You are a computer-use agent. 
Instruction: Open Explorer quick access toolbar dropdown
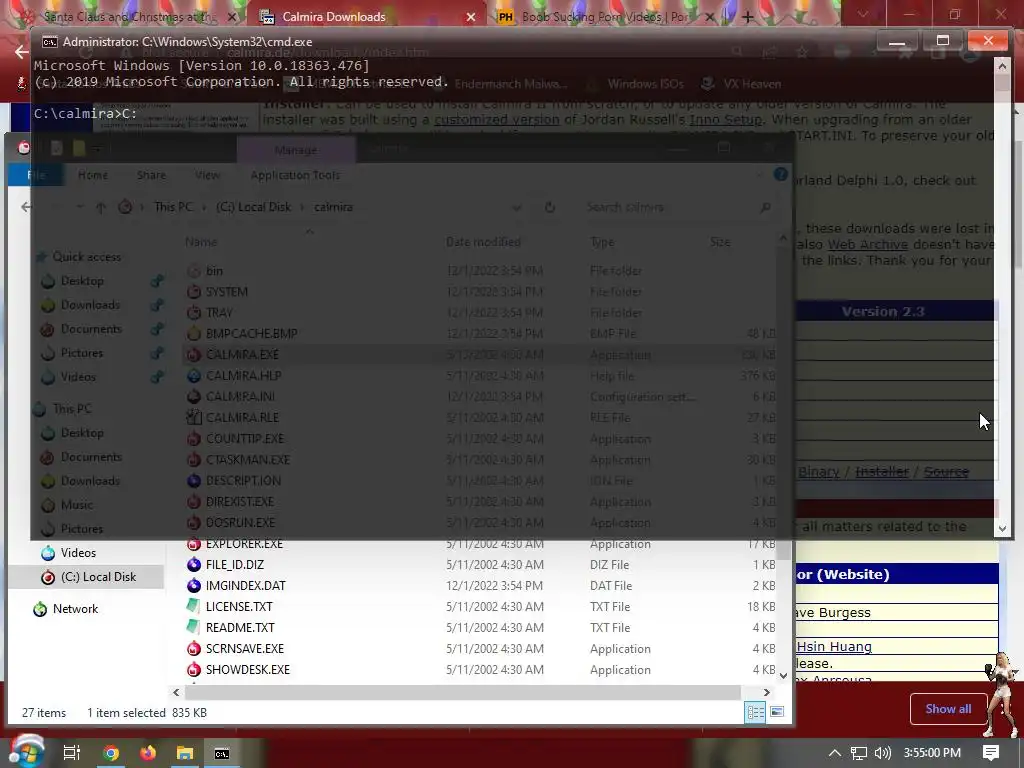(x=97, y=150)
